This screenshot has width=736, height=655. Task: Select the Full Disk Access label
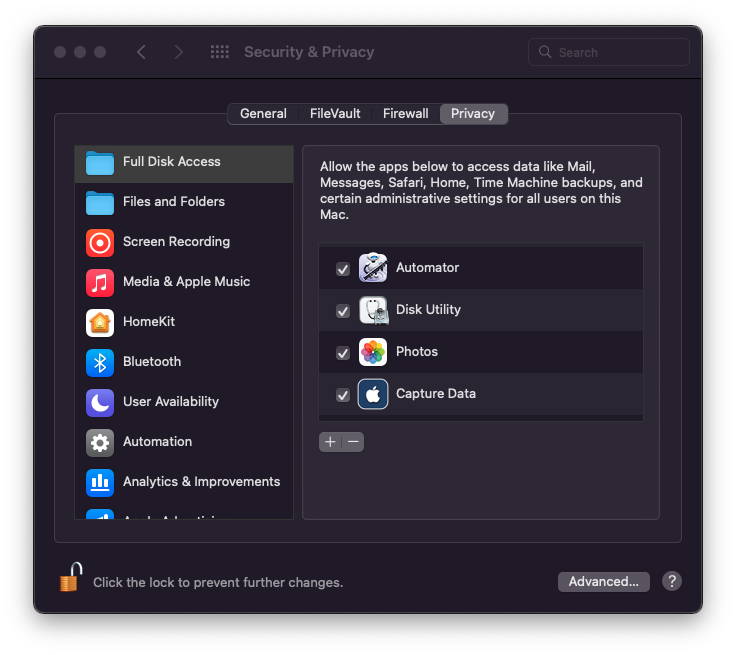tap(171, 162)
